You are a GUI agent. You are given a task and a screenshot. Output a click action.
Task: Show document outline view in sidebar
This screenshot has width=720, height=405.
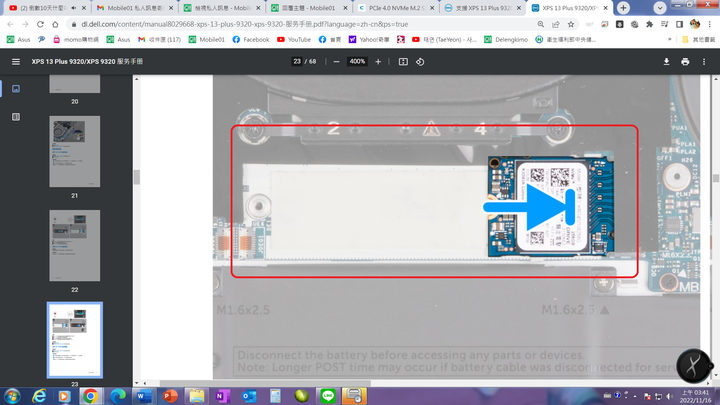[x=16, y=117]
